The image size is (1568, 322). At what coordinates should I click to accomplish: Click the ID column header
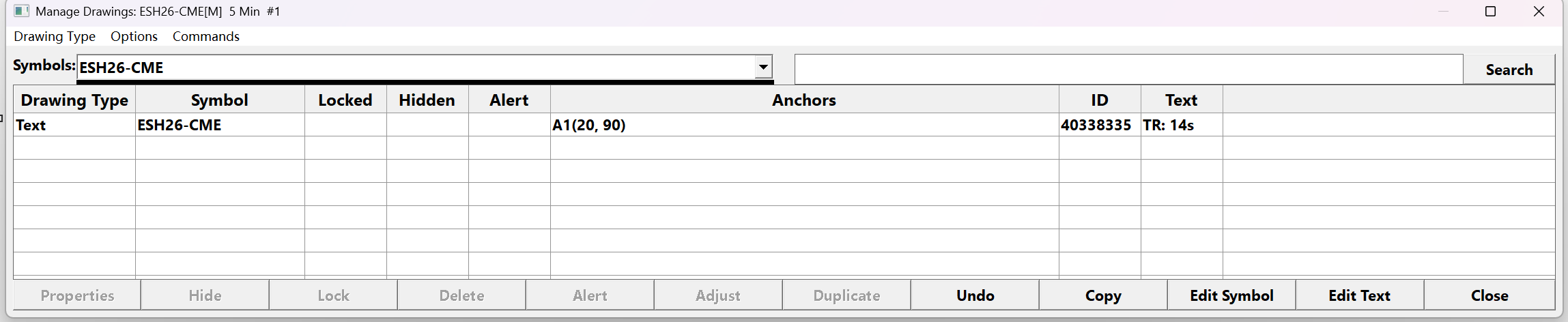coord(1099,100)
